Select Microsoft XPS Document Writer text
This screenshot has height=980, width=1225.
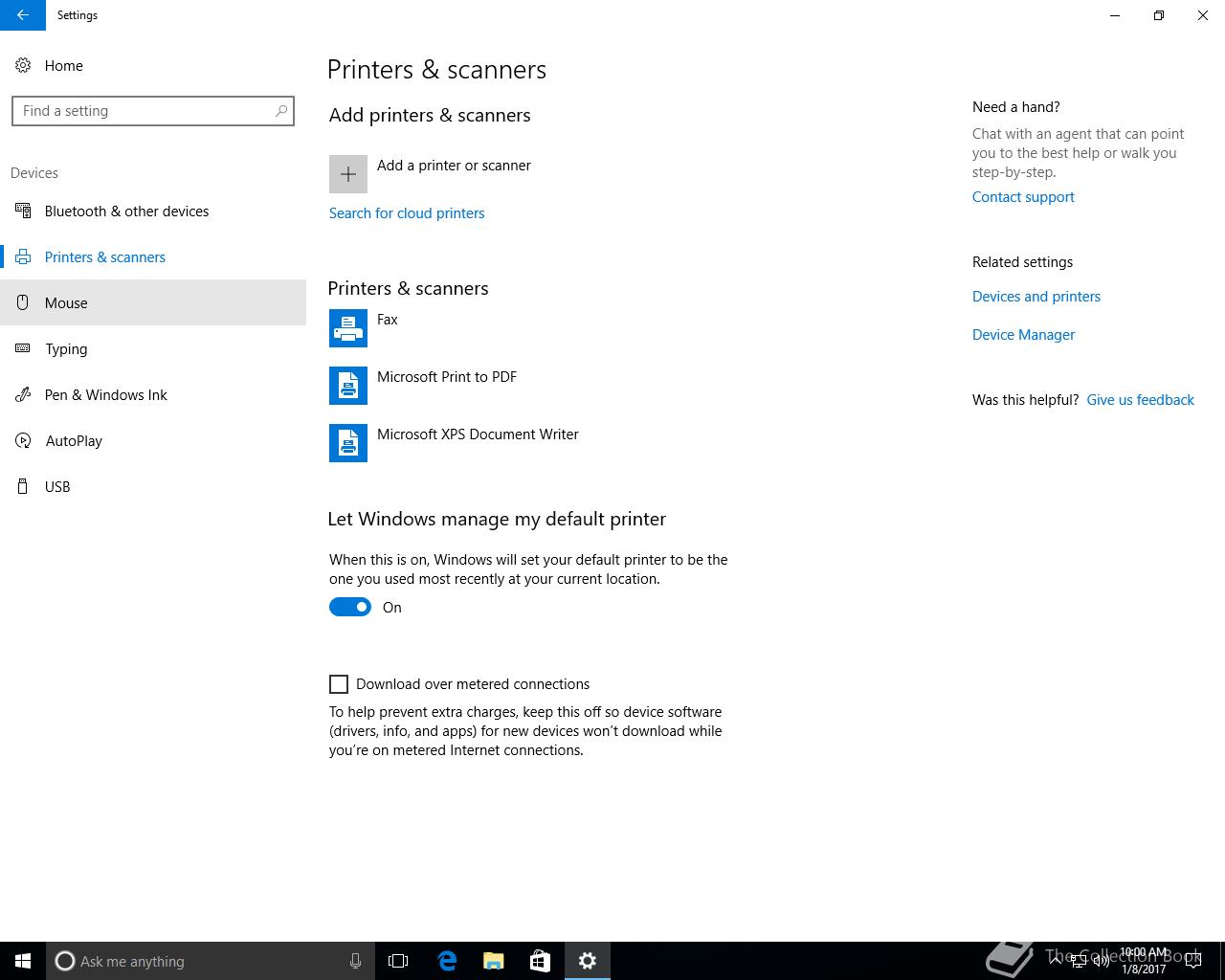[x=478, y=434]
